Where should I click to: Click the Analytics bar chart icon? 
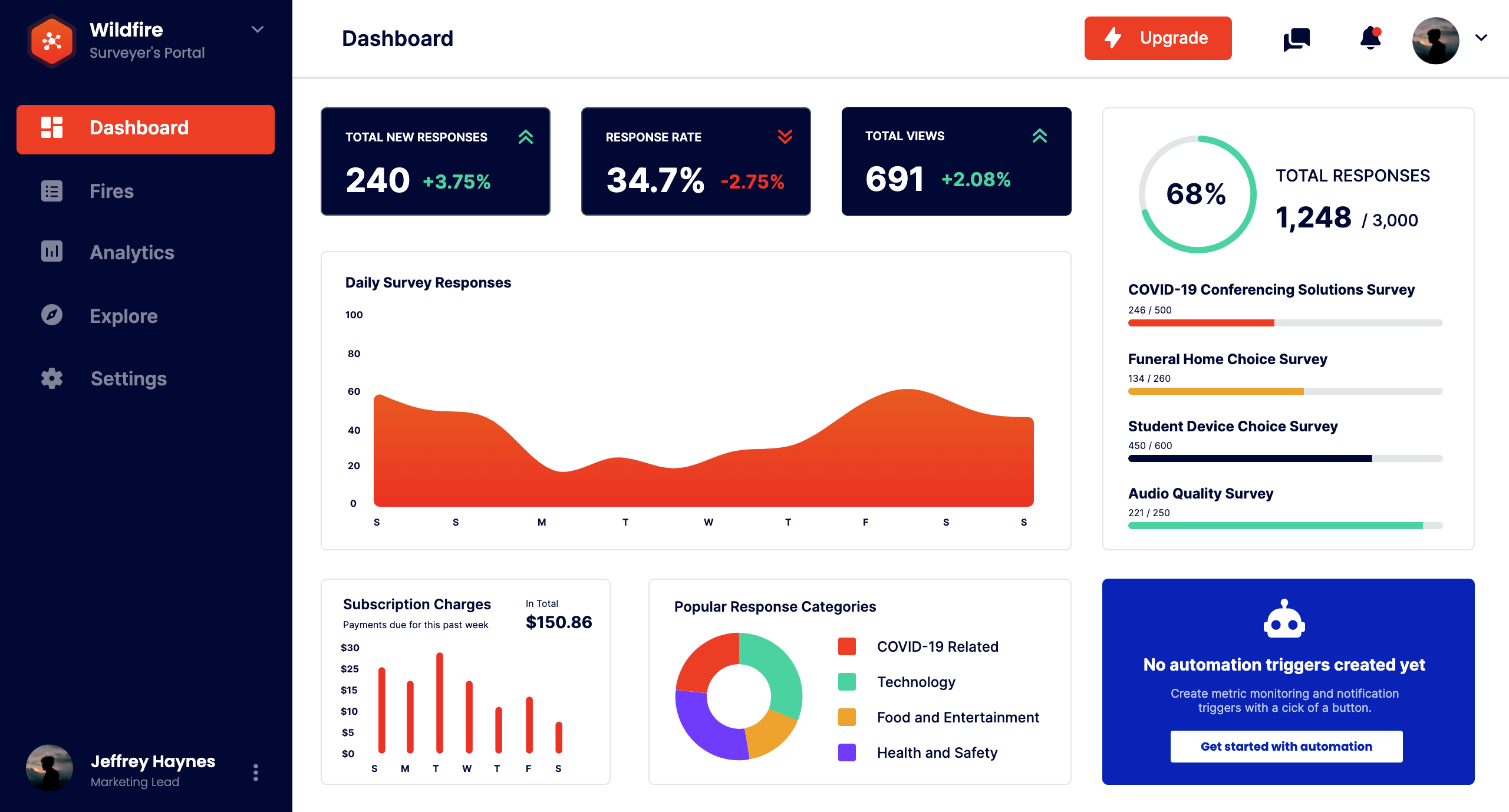tap(52, 252)
